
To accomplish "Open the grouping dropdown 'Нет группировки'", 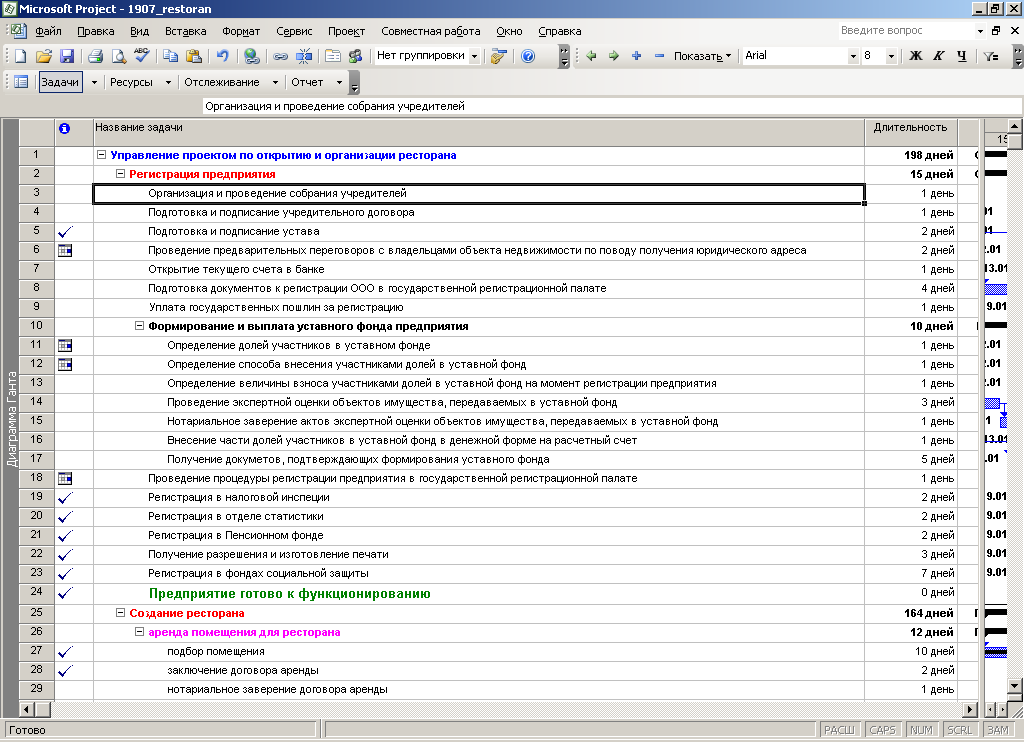I will 475,56.
